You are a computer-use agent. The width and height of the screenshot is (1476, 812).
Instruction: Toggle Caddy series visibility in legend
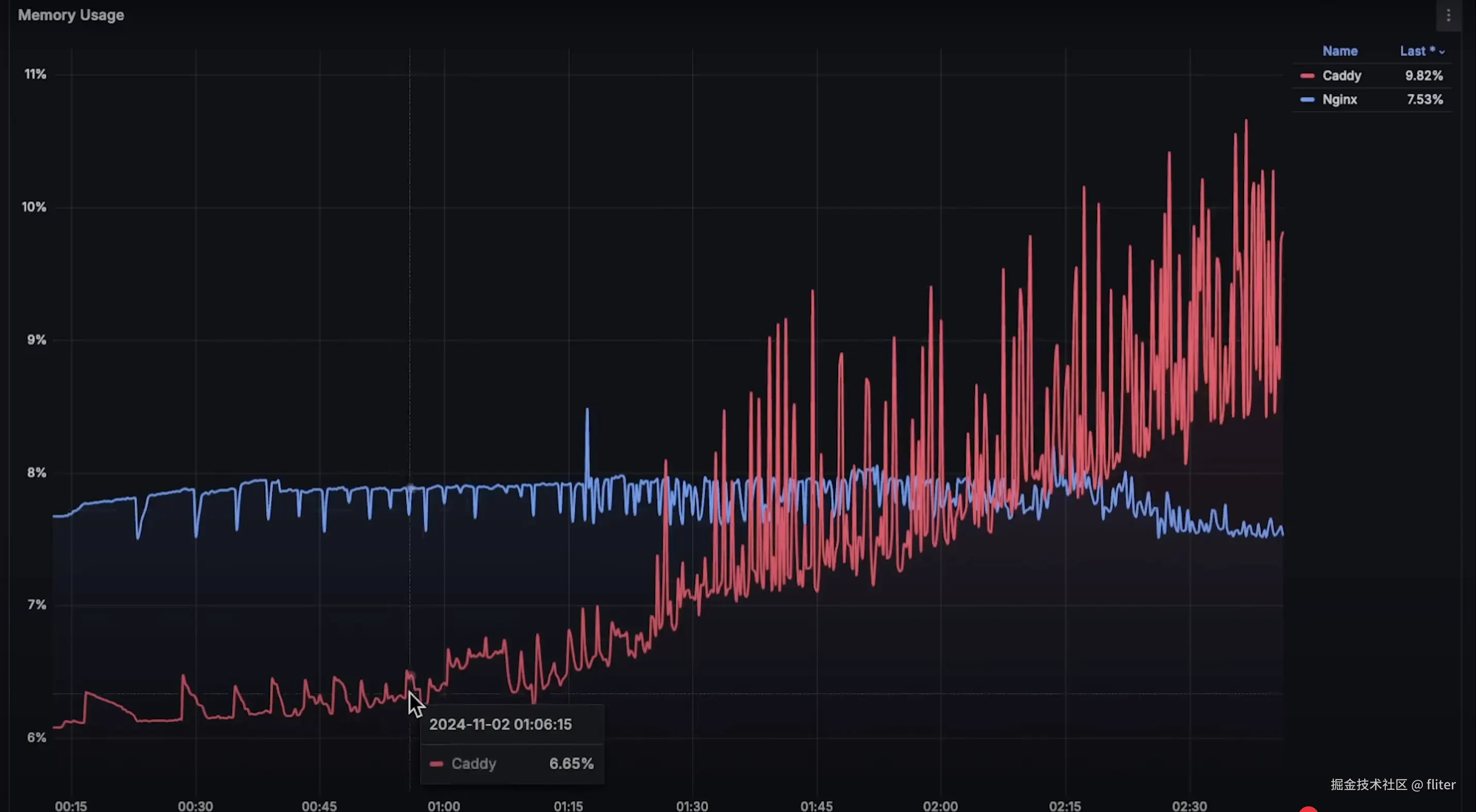point(1341,76)
